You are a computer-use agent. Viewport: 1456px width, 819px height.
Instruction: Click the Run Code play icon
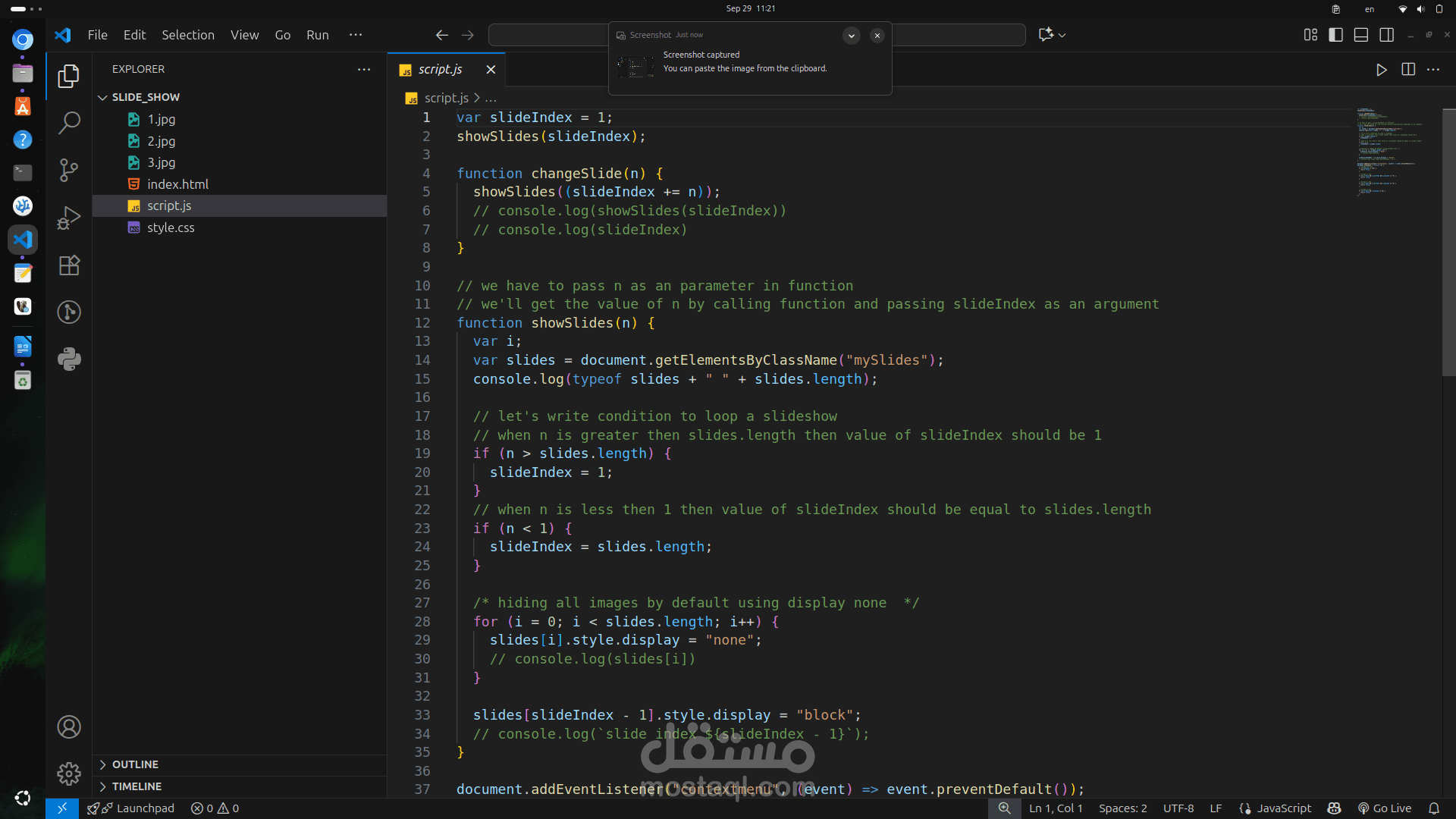(1381, 70)
